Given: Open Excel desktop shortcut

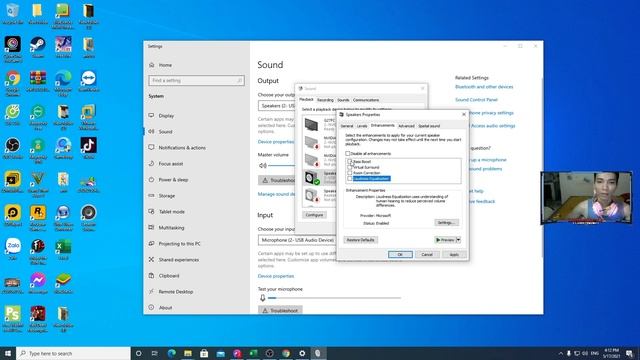Looking at the screenshot, I should (63, 249).
